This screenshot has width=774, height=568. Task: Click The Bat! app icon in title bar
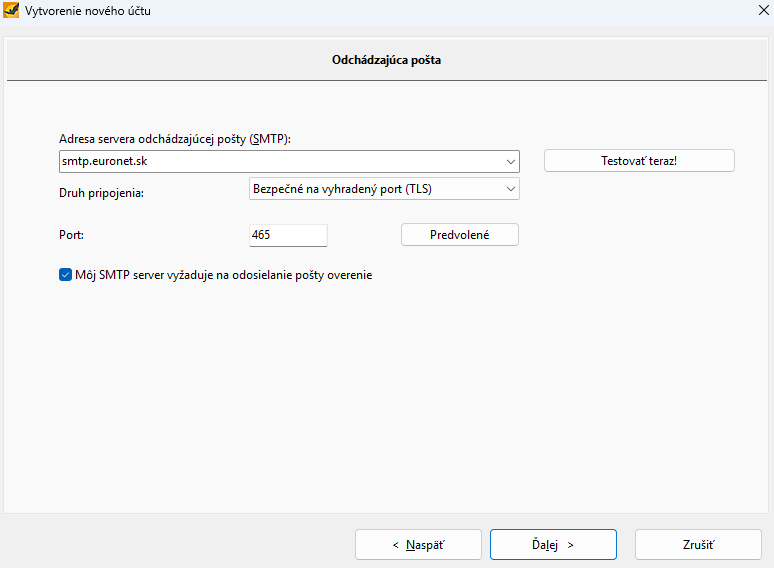point(11,10)
